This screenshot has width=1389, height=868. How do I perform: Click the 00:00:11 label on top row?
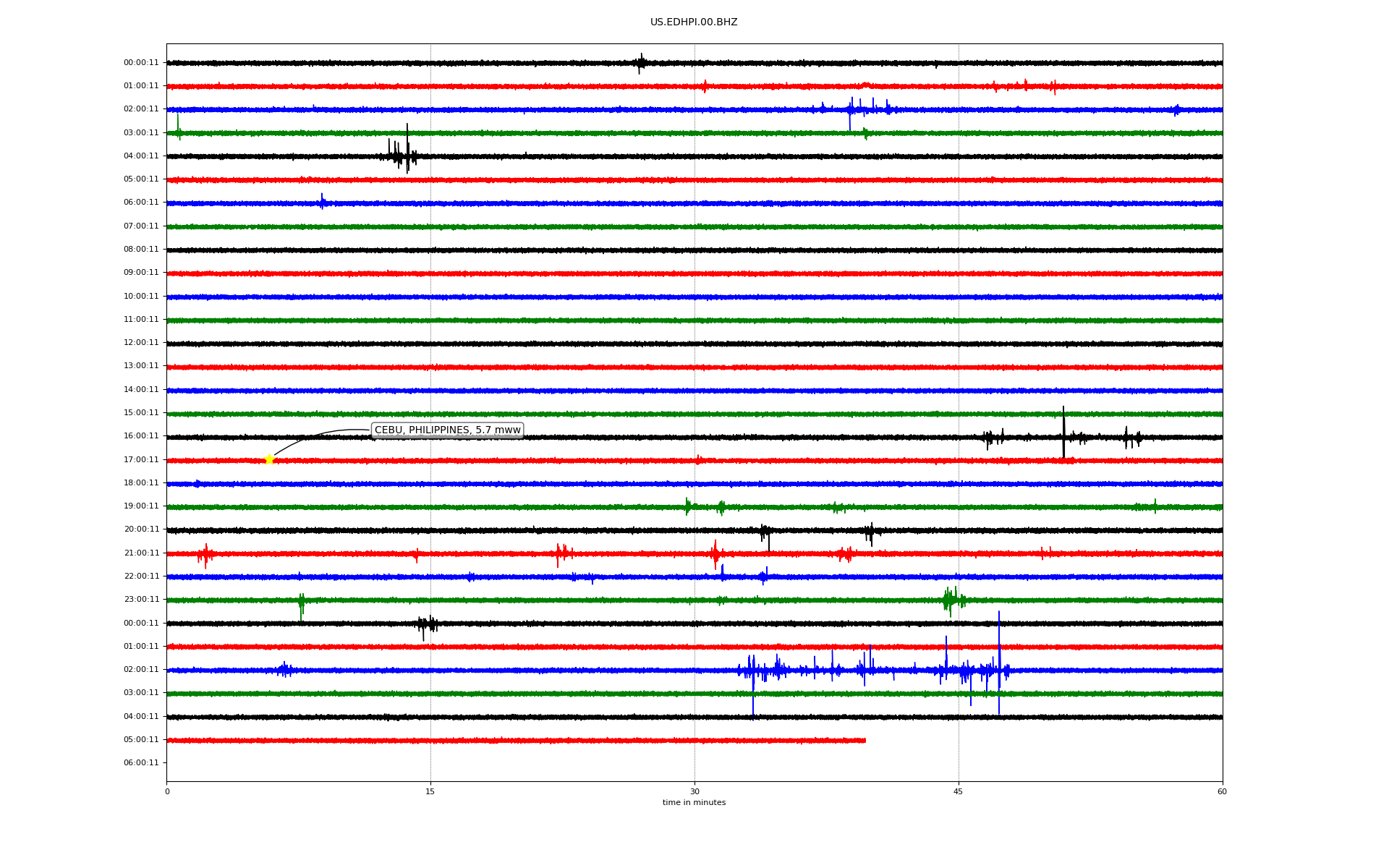141,63
